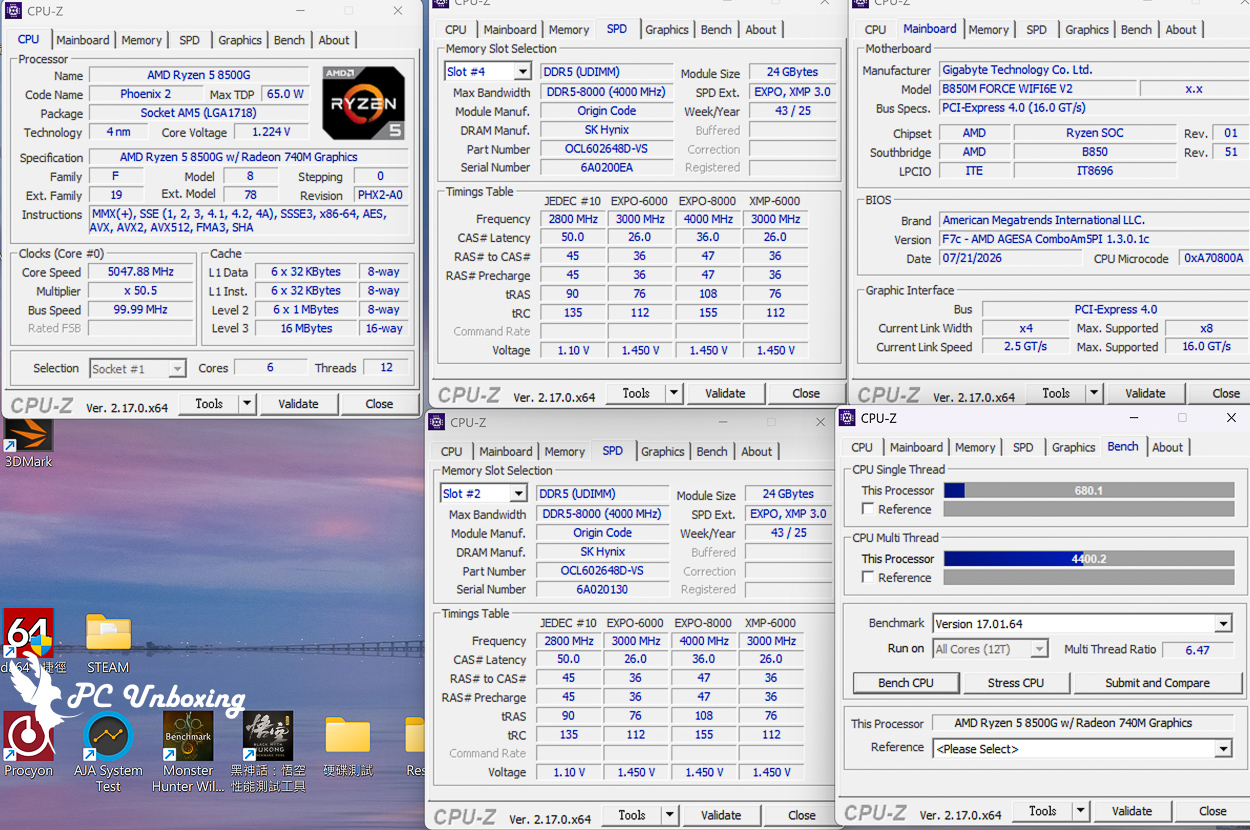This screenshot has width=1250, height=830.
Task: Open the Reference <Please Select> dropdown
Action: coord(1223,749)
